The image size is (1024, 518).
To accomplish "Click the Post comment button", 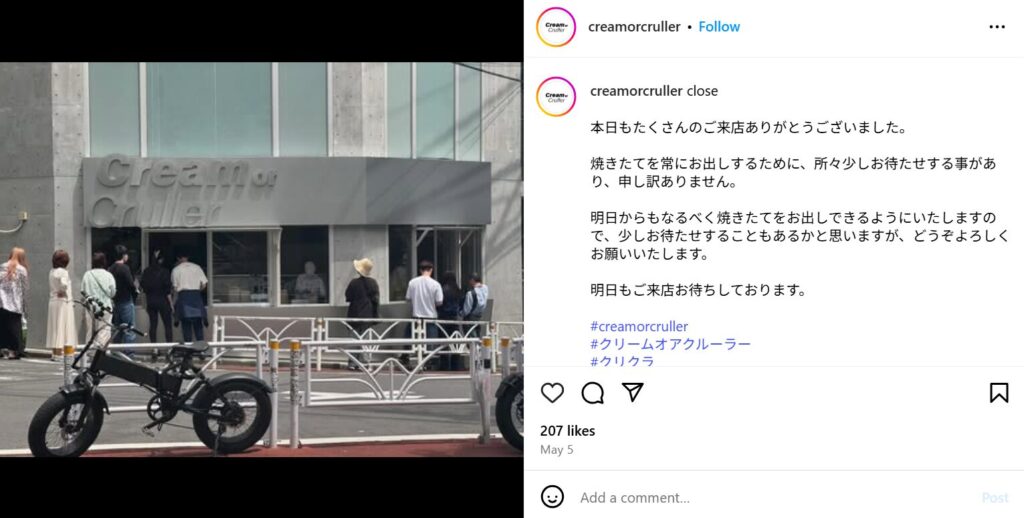I will click(x=995, y=498).
